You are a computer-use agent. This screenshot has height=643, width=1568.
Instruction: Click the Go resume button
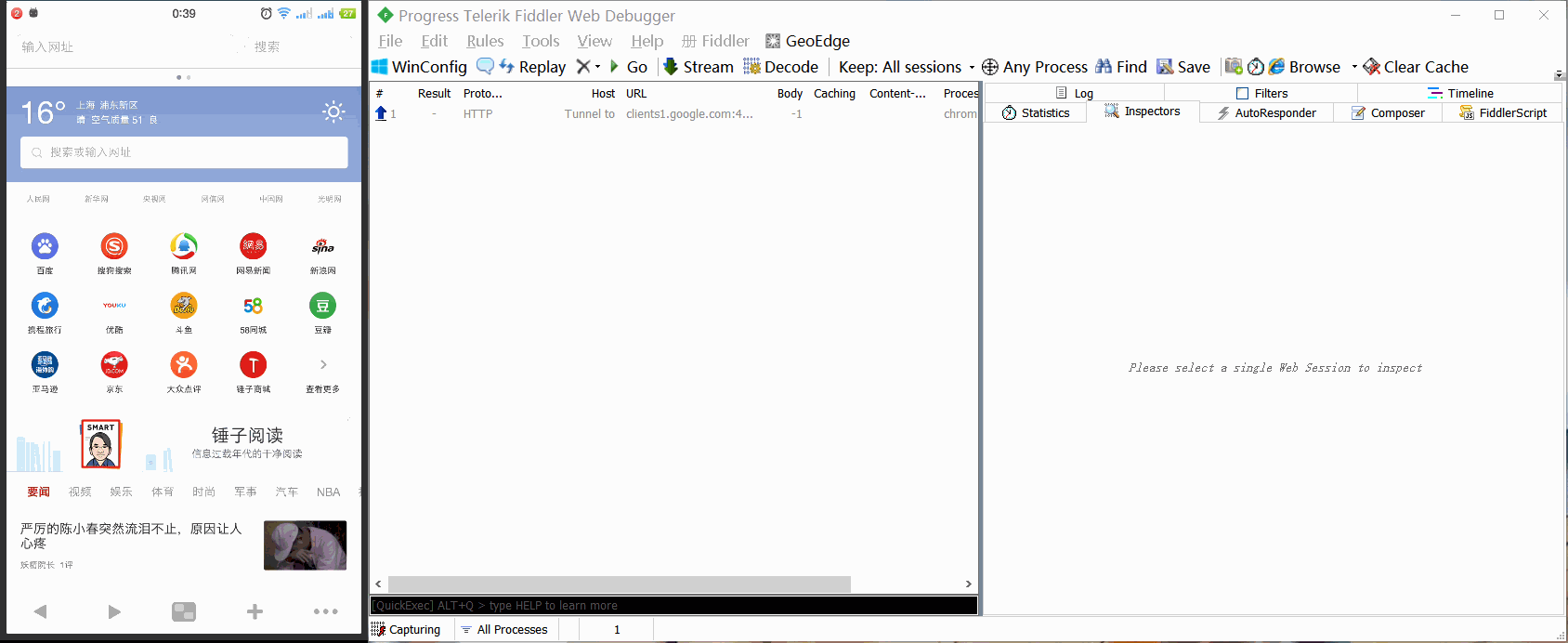628,67
